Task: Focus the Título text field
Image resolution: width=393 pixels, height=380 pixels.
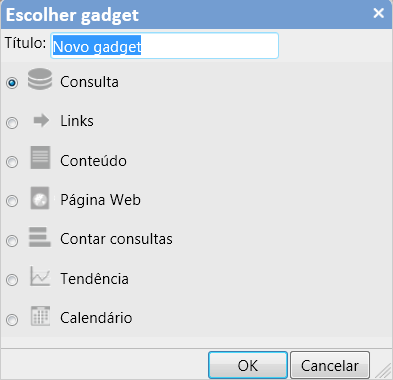Action: click(x=165, y=46)
